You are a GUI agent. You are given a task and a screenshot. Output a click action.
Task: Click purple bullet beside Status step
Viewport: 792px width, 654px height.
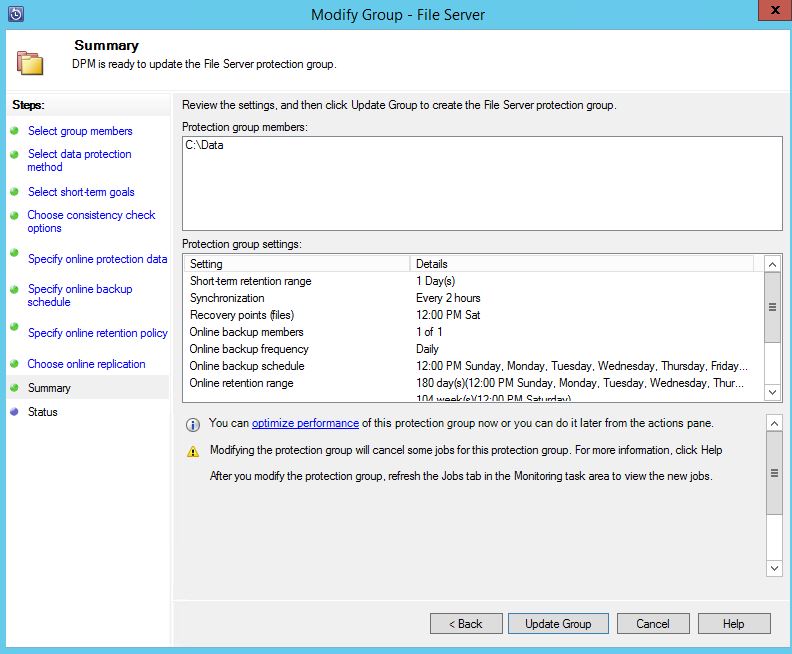[x=14, y=411]
